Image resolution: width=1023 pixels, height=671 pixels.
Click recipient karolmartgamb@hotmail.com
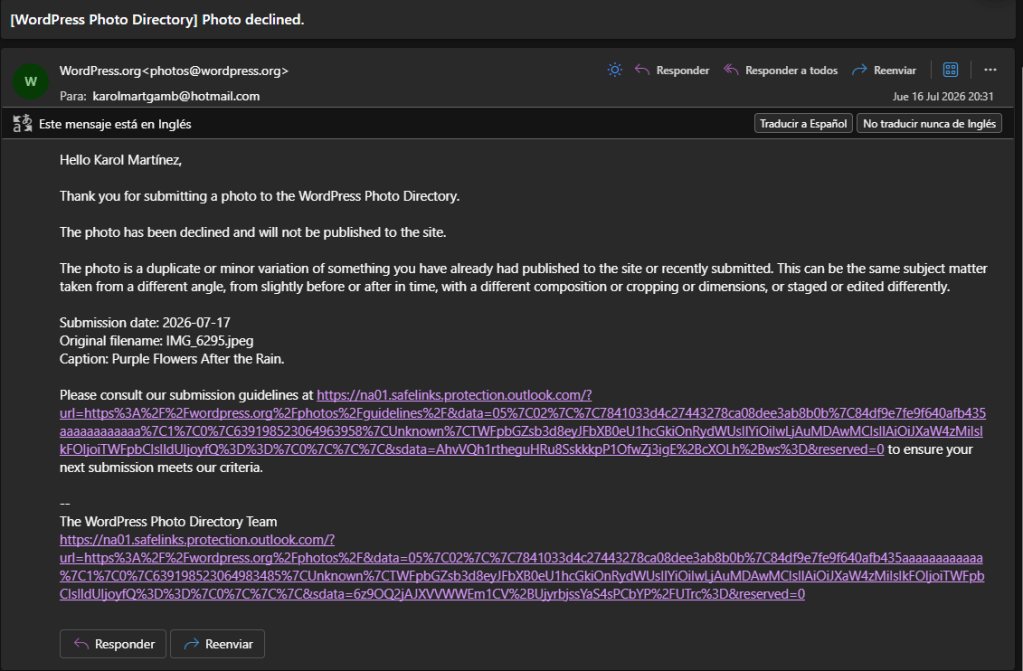click(x=176, y=96)
